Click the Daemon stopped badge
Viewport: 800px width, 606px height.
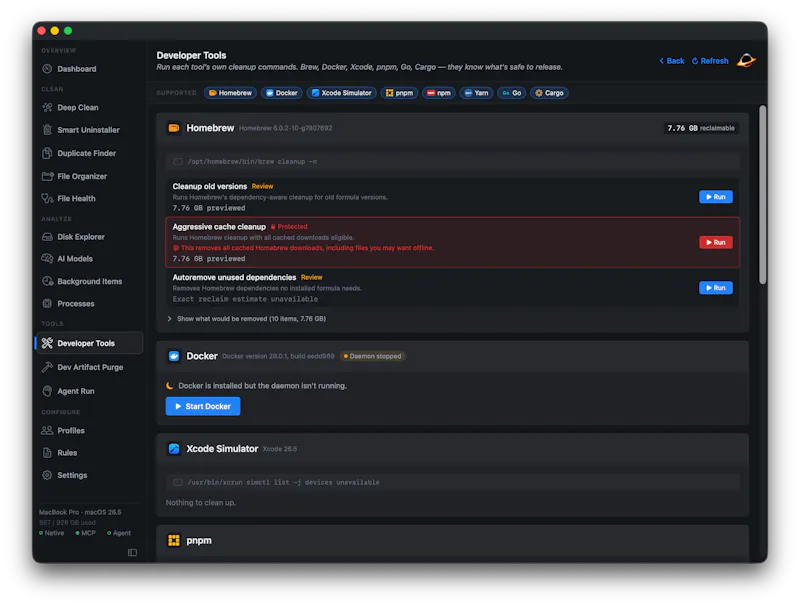pyautogui.click(x=372, y=356)
